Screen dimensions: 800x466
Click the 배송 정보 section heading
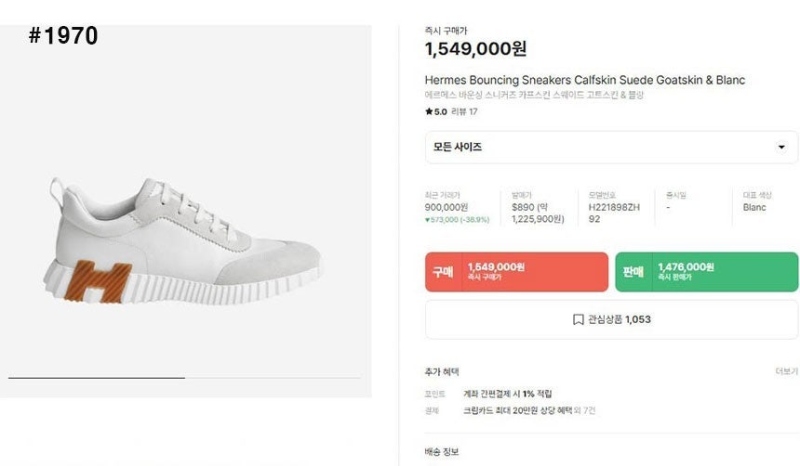[442, 452]
